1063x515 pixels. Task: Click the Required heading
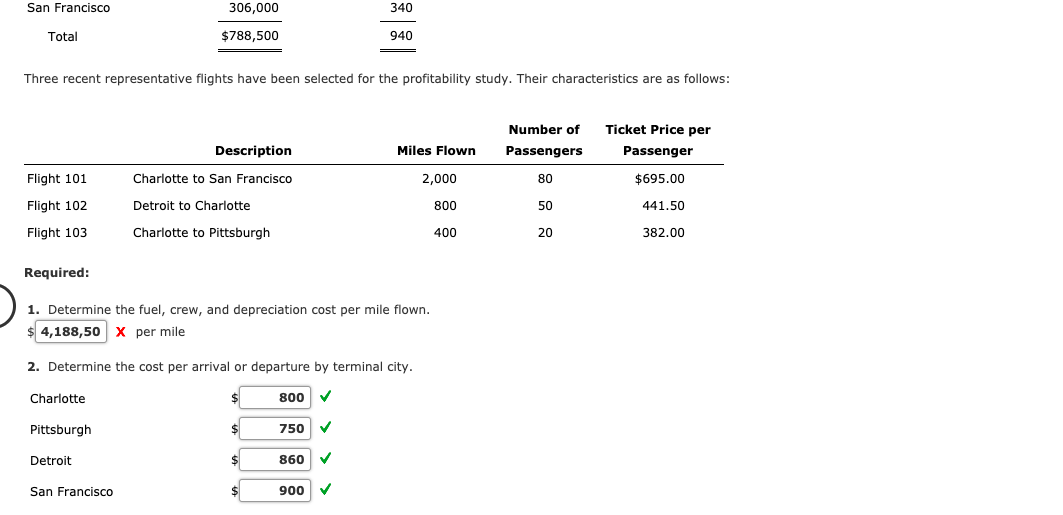pos(56,272)
